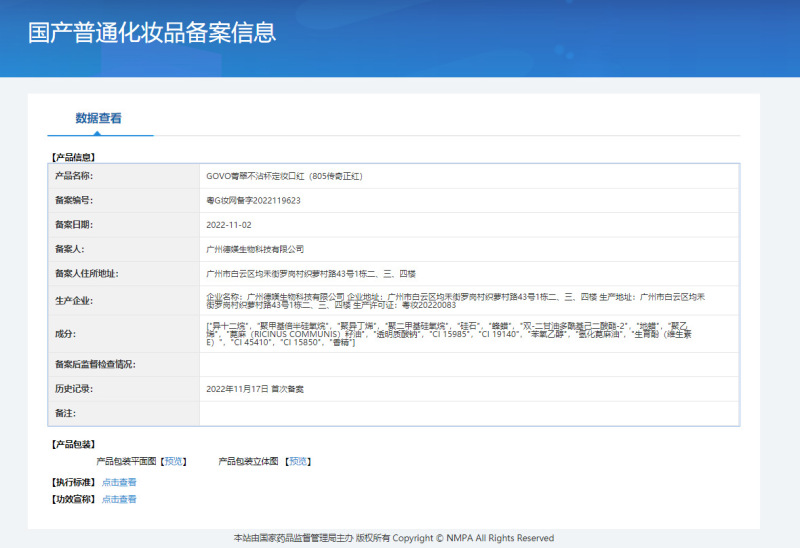Click the 备案人住所地址 label
Viewport: 800px width, 548px height.
coord(87,273)
